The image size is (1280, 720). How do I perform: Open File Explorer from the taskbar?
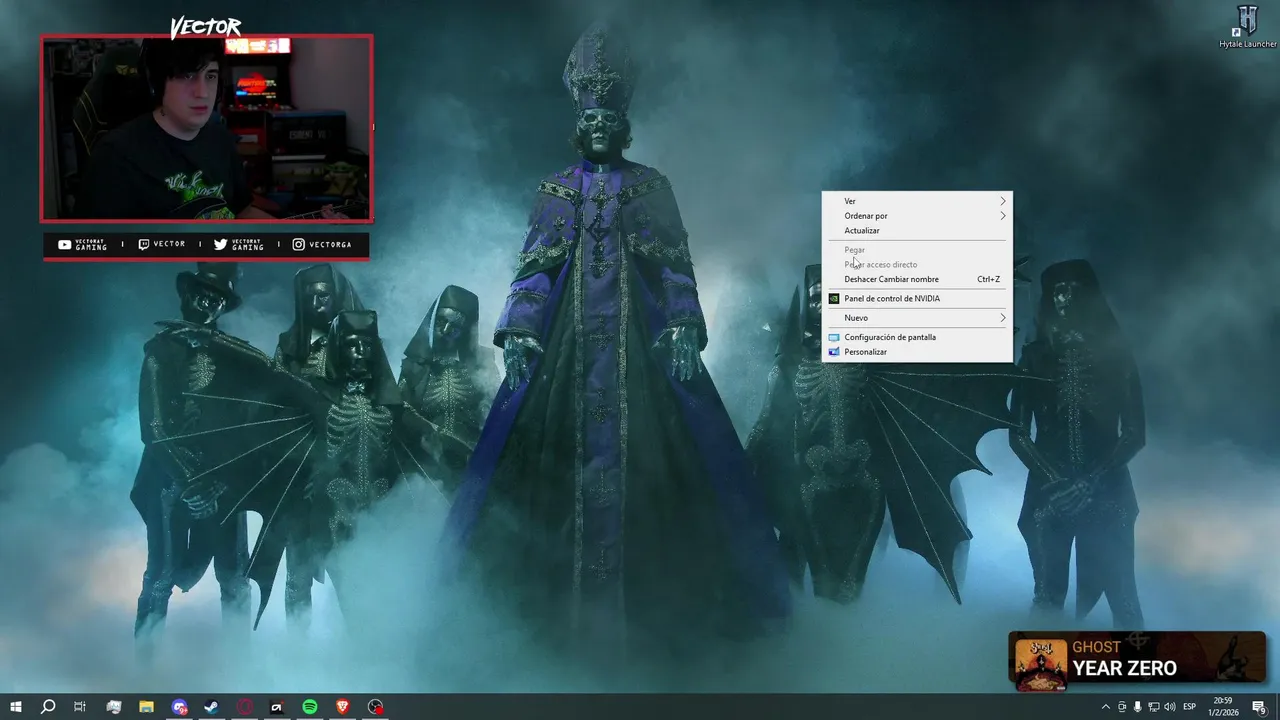coord(146,707)
